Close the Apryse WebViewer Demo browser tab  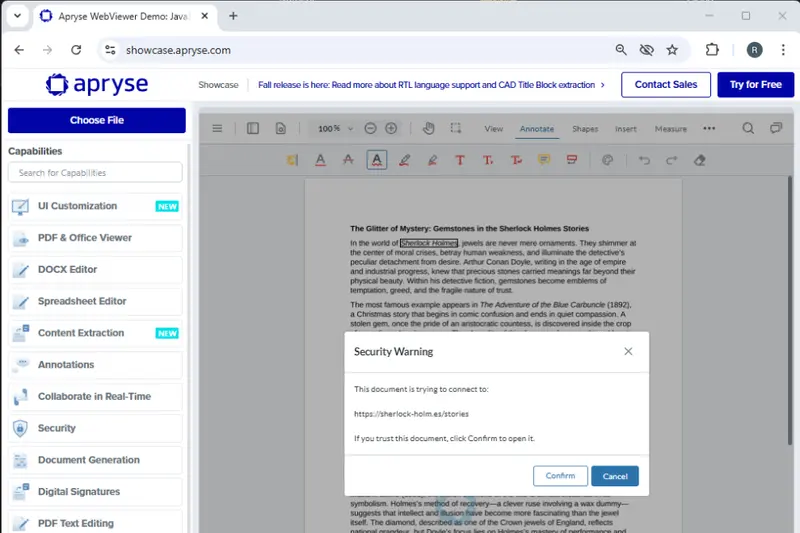click(x=205, y=16)
